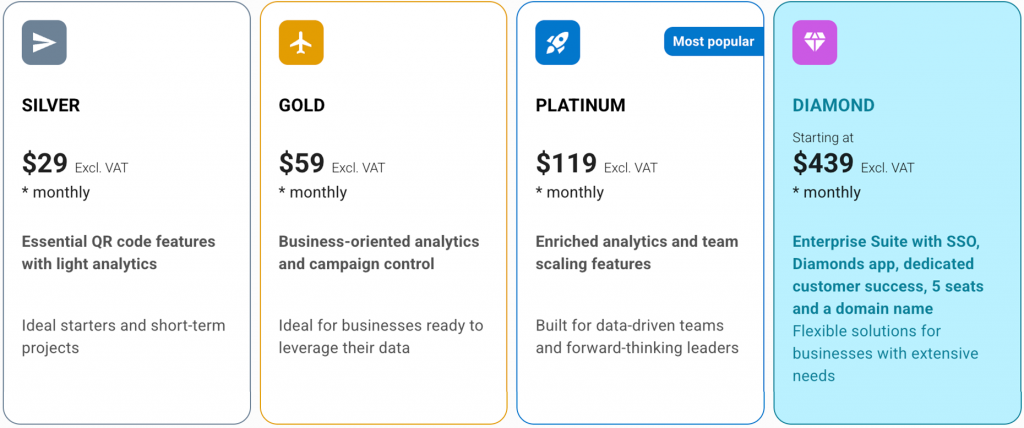The height and width of the screenshot is (428, 1024).
Task: Select the DIAMOND plan title
Action: (x=833, y=105)
